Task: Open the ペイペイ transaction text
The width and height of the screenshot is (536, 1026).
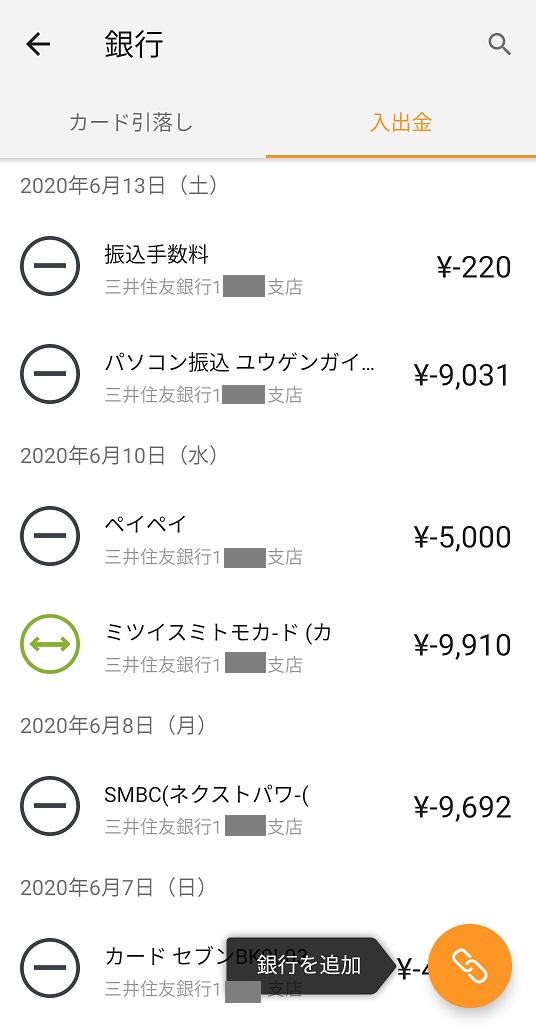Action: [146, 523]
